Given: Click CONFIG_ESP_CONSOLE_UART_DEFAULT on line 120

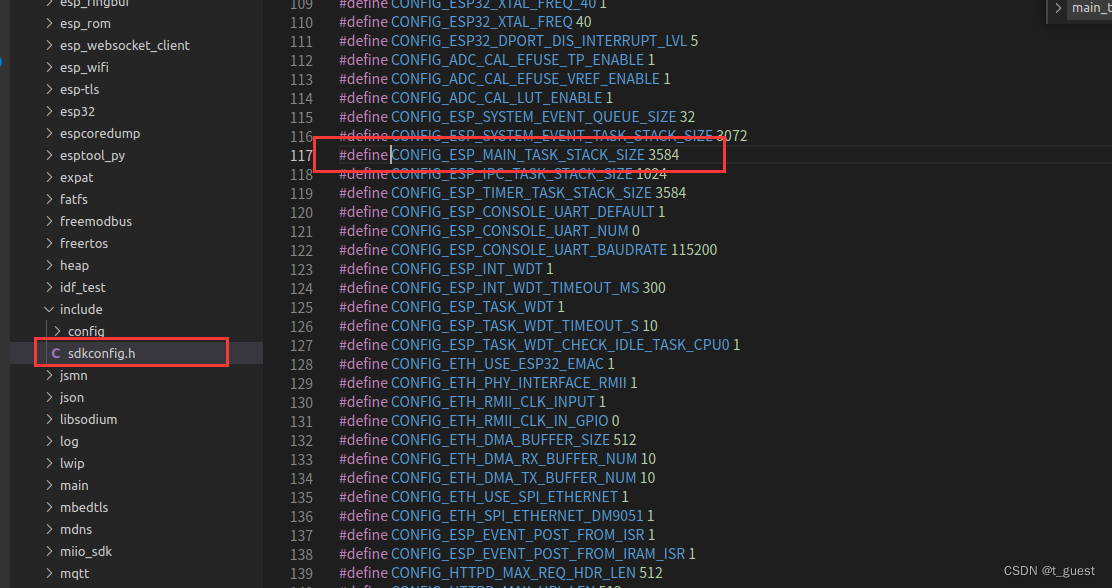Looking at the screenshot, I should coord(523,212).
